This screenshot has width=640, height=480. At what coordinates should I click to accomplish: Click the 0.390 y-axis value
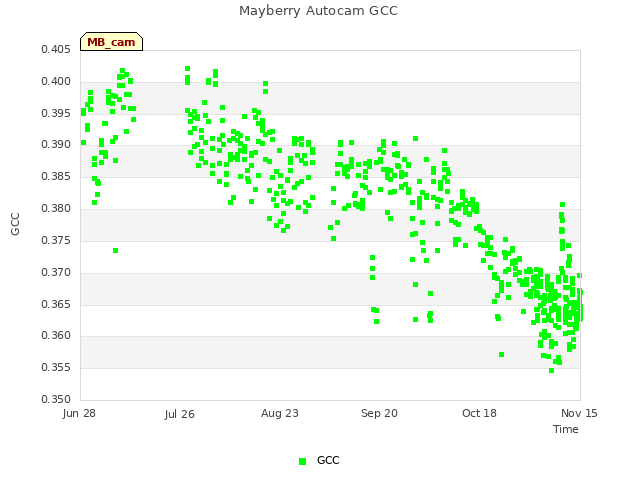pos(56,144)
